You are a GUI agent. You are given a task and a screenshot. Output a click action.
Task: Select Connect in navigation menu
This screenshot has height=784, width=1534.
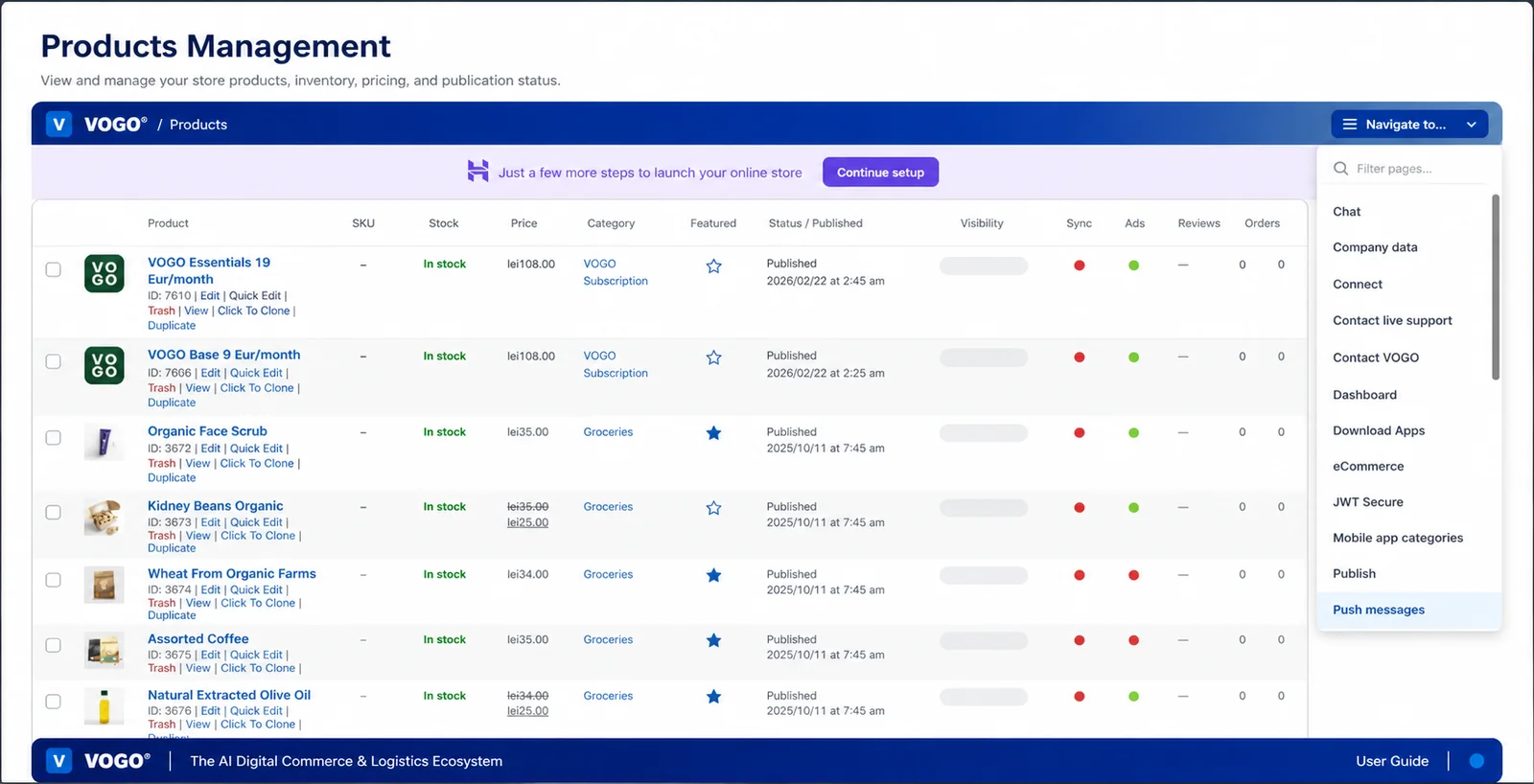[x=1358, y=285]
